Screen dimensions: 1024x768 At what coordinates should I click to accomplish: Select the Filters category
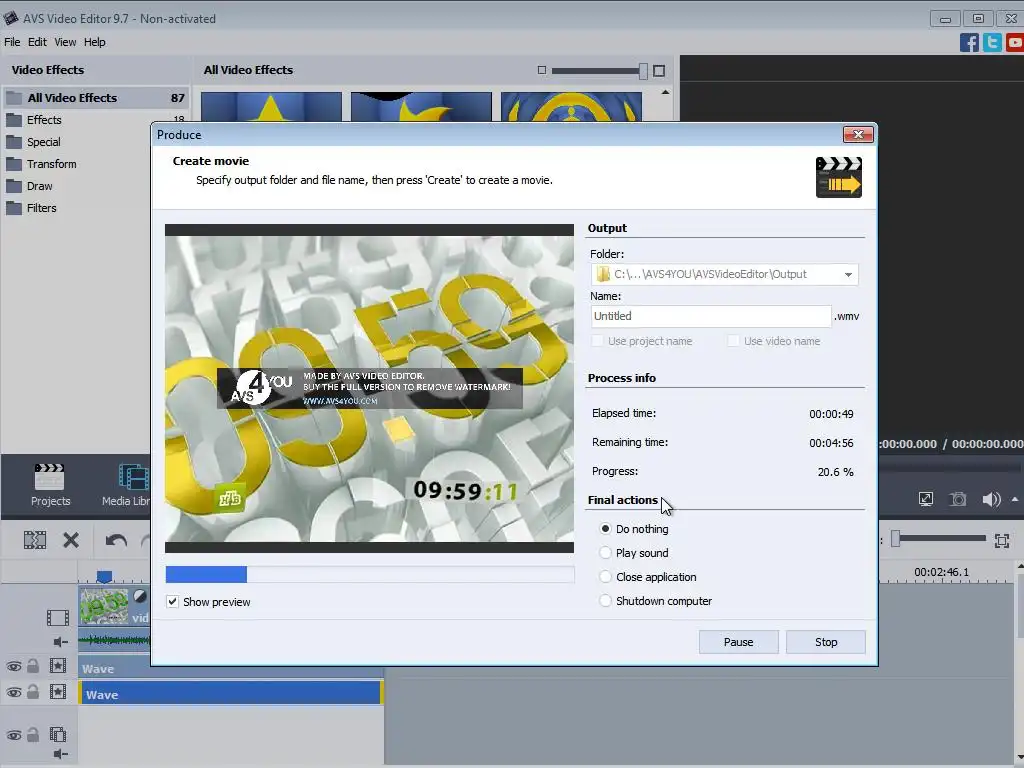pyautogui.click(x=41, y=208)
